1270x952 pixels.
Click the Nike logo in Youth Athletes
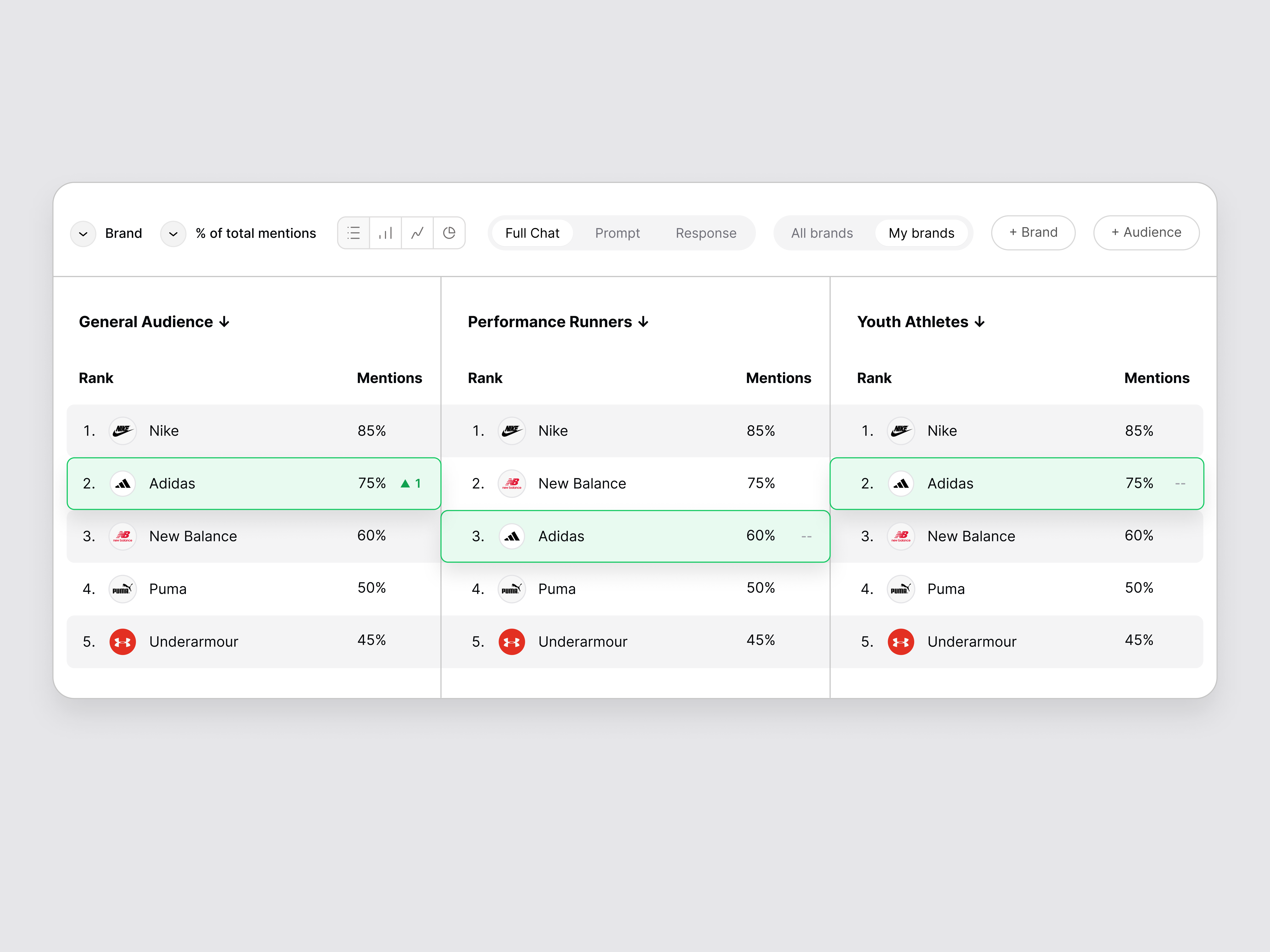(901, 431)
